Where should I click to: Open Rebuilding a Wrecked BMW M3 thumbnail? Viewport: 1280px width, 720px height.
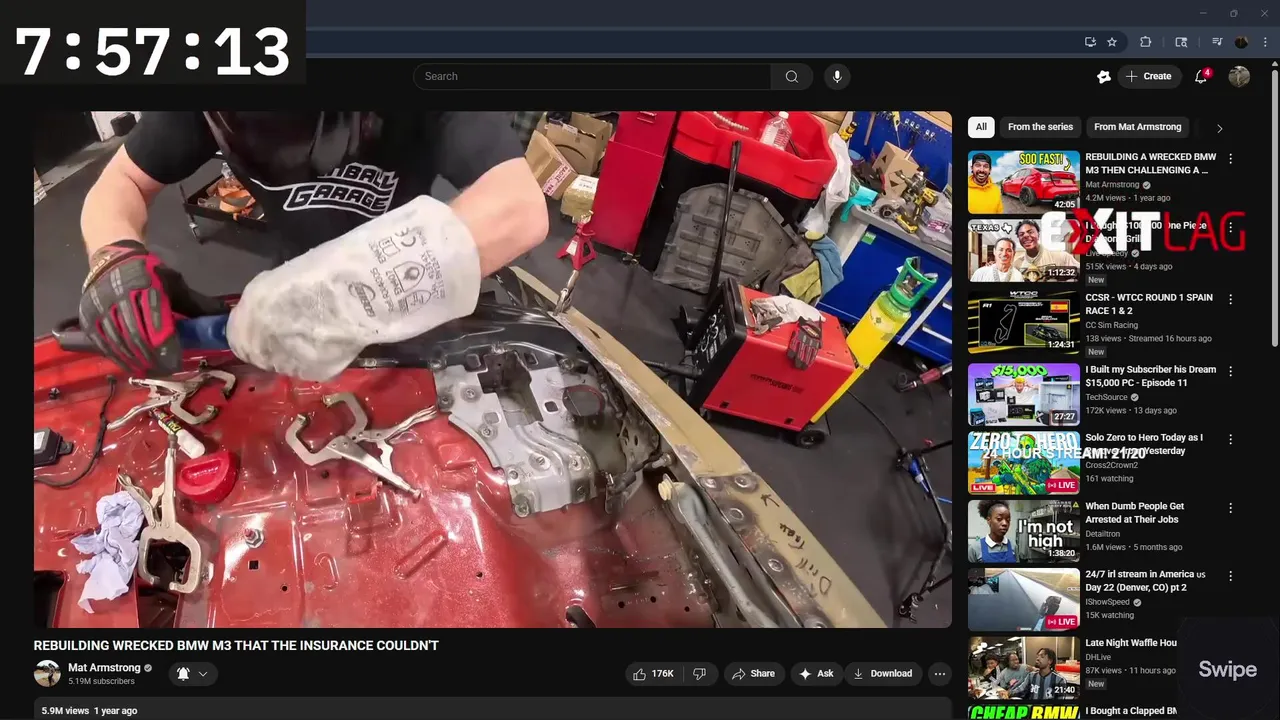[x=1024, y=182]
